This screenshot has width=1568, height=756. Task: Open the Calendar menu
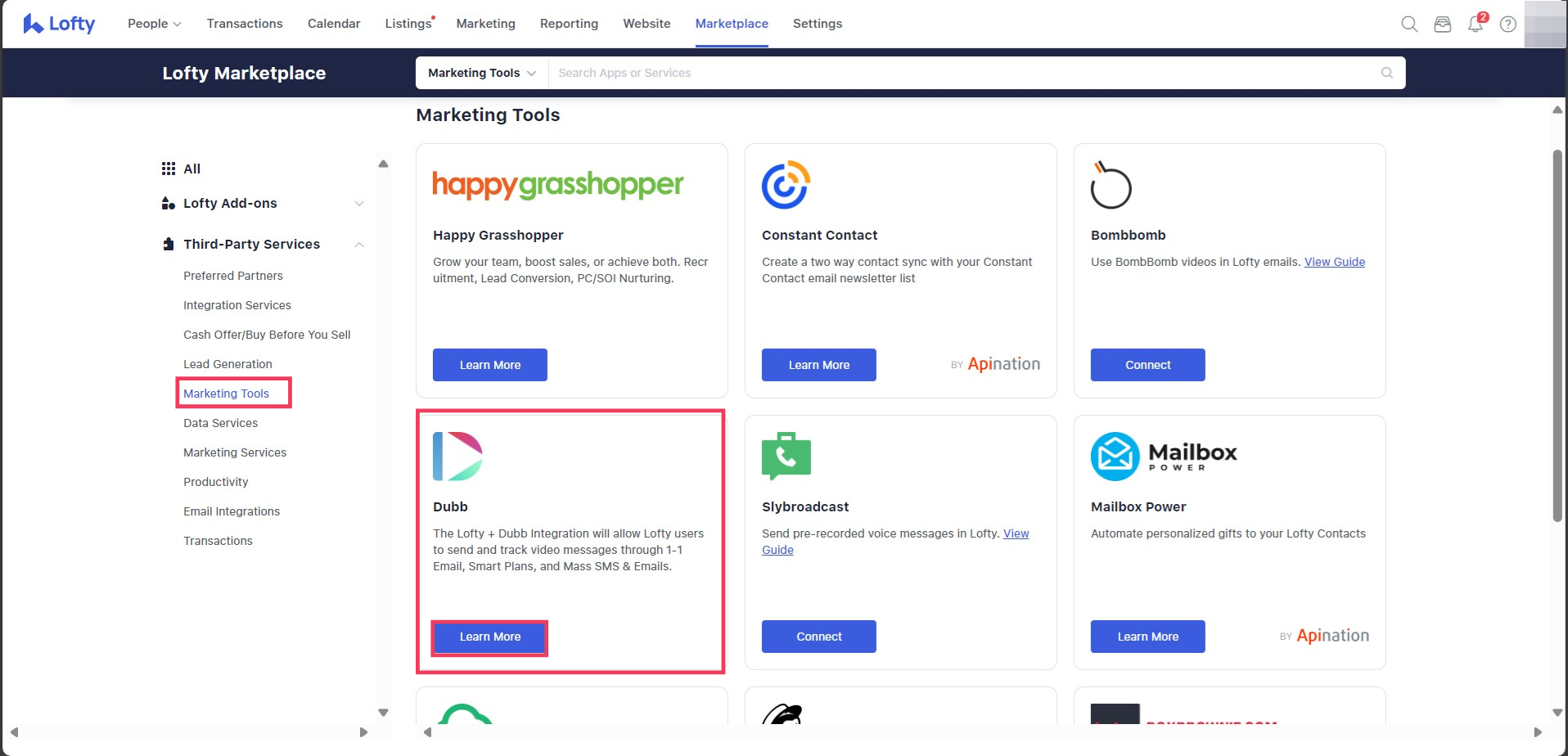click(x=334, y=24)
